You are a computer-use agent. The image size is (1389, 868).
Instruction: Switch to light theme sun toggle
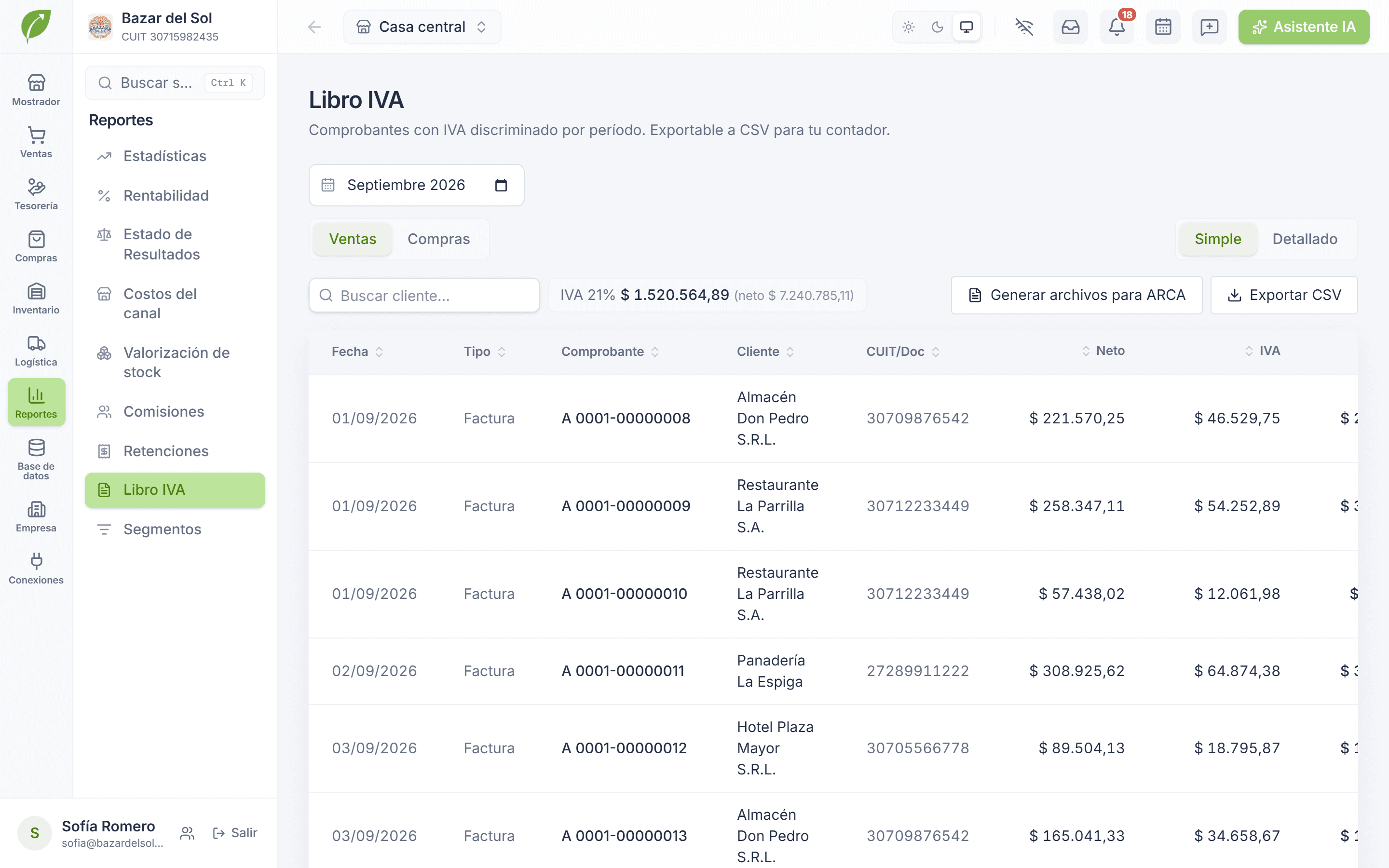(909, 27)
